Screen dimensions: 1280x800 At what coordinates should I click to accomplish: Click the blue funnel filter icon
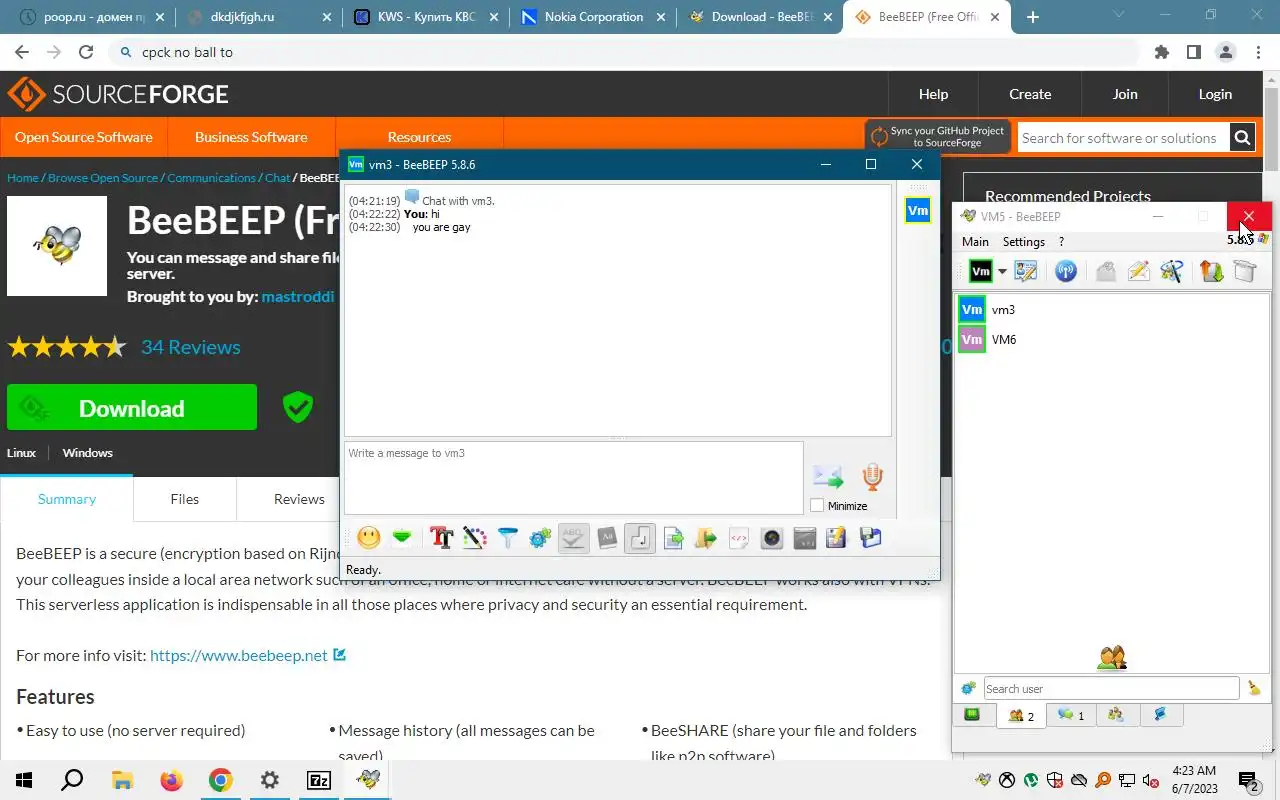coord(508,538)
